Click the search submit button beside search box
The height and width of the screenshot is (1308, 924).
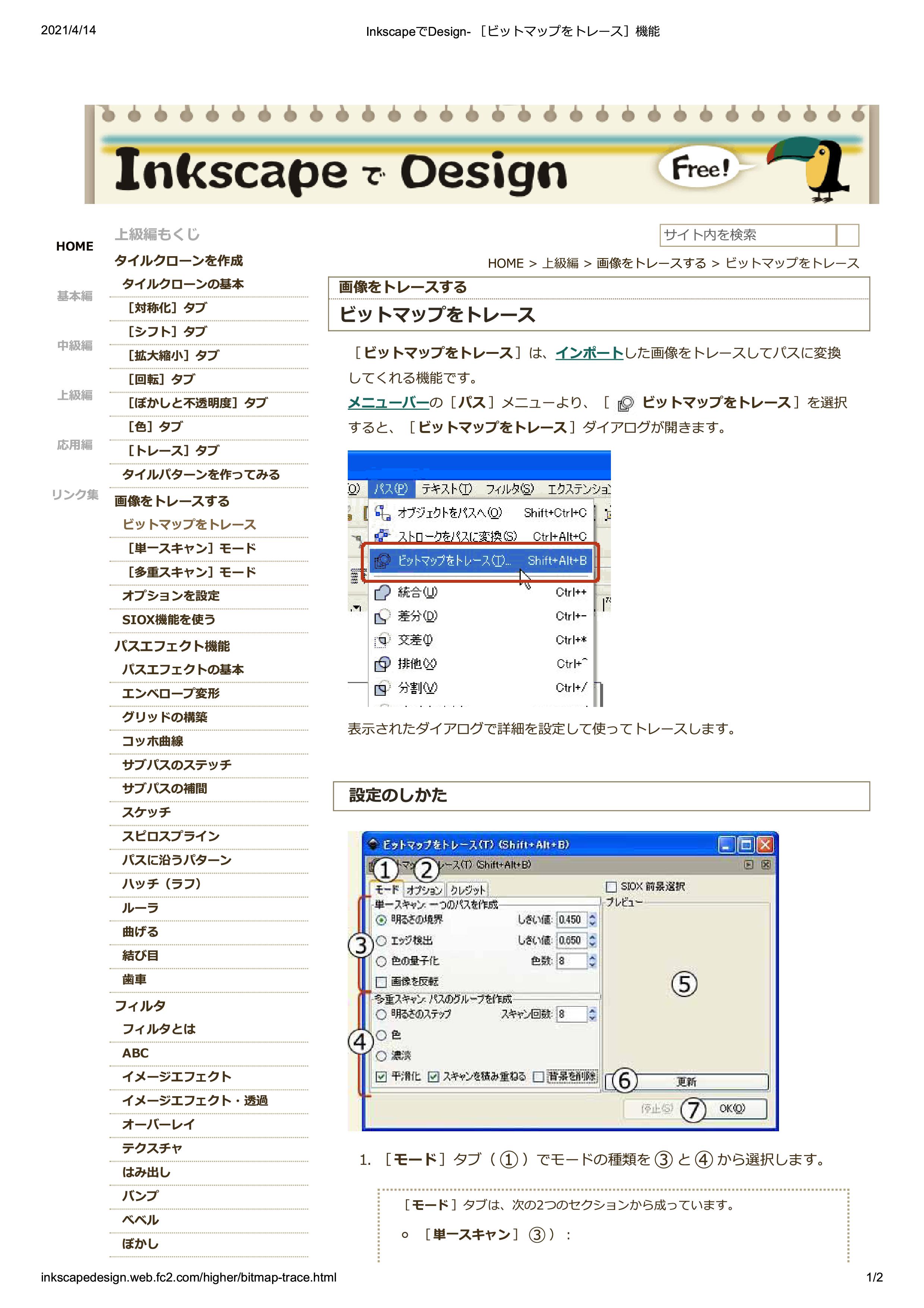coord(848,235)
